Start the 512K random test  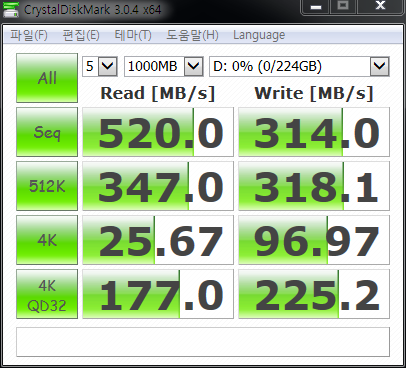tap(47, 186)
